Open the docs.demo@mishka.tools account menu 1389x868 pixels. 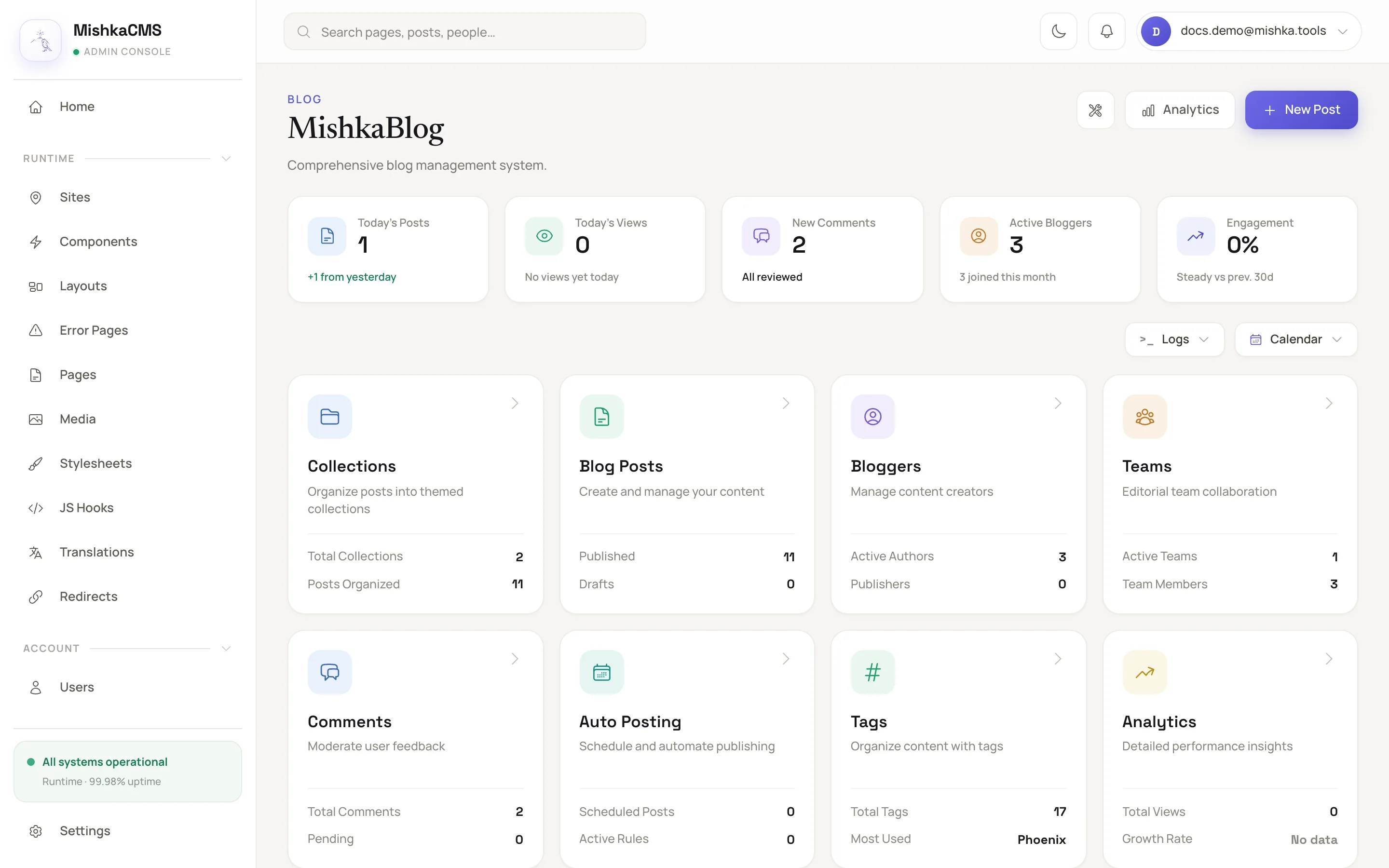click(1249, 31)
